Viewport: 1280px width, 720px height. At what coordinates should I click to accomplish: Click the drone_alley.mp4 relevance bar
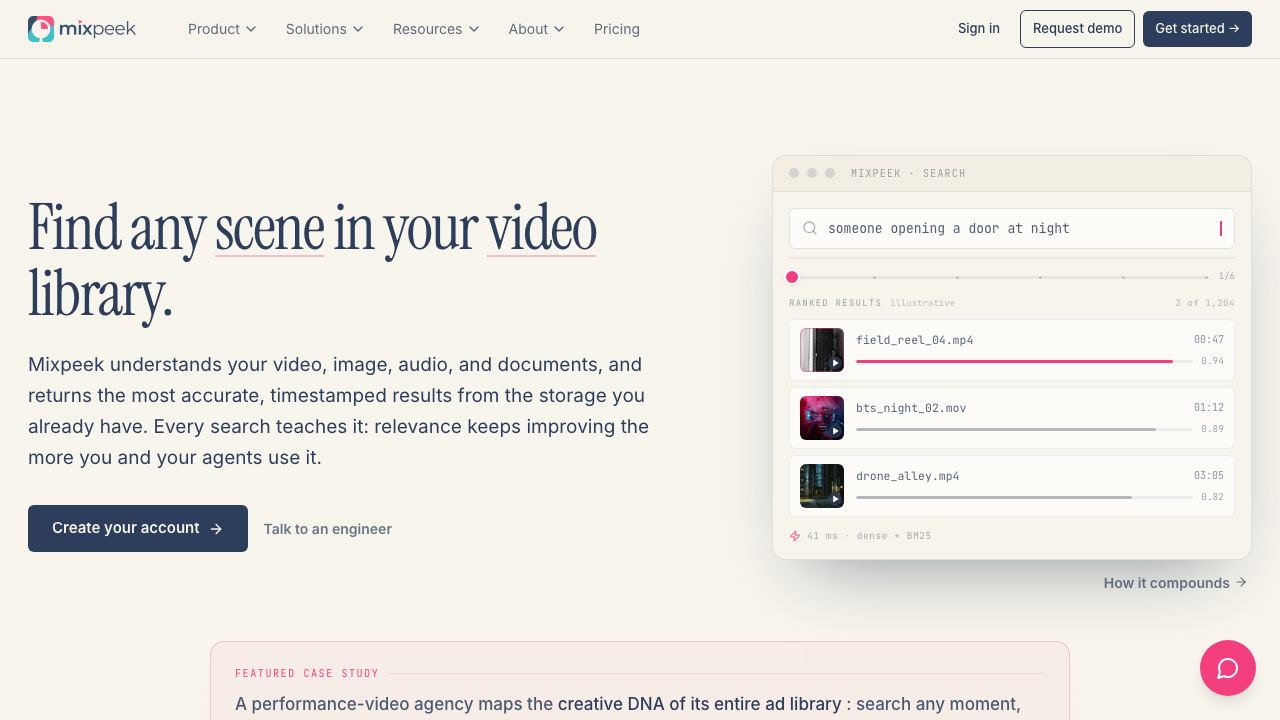point(1024,497)
